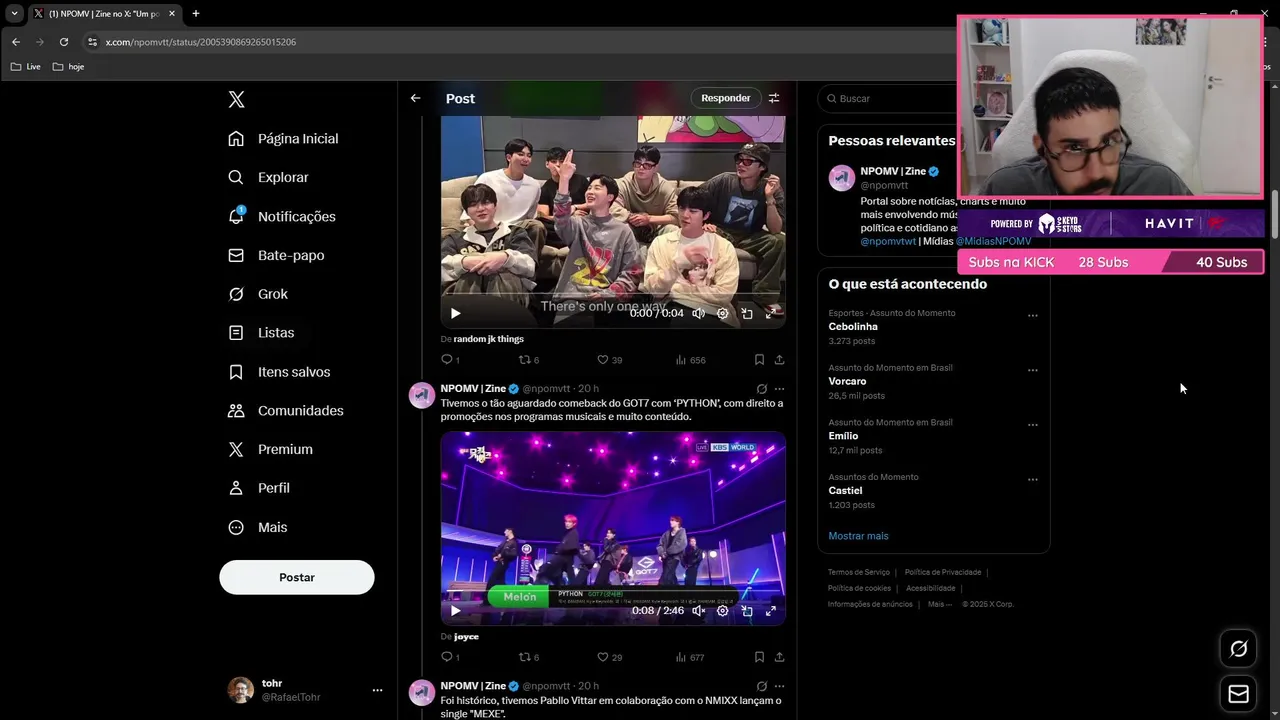Repost the GOT7 PYTHON post

click(528, 657)
